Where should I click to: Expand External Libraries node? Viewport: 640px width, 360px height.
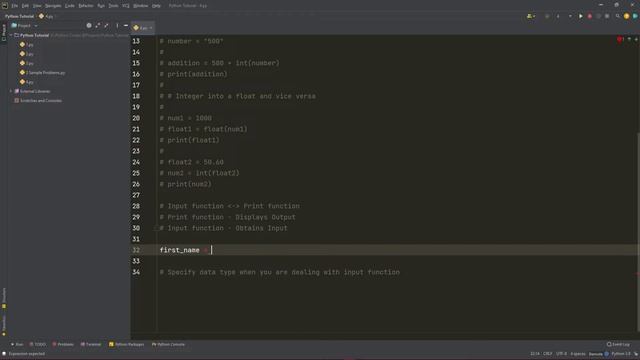point(11,91)
